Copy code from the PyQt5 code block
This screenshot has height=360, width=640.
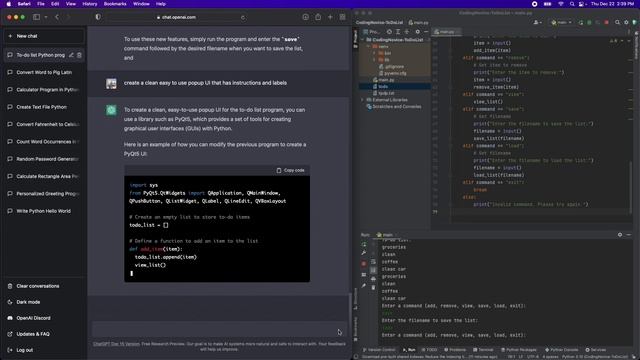290,170
